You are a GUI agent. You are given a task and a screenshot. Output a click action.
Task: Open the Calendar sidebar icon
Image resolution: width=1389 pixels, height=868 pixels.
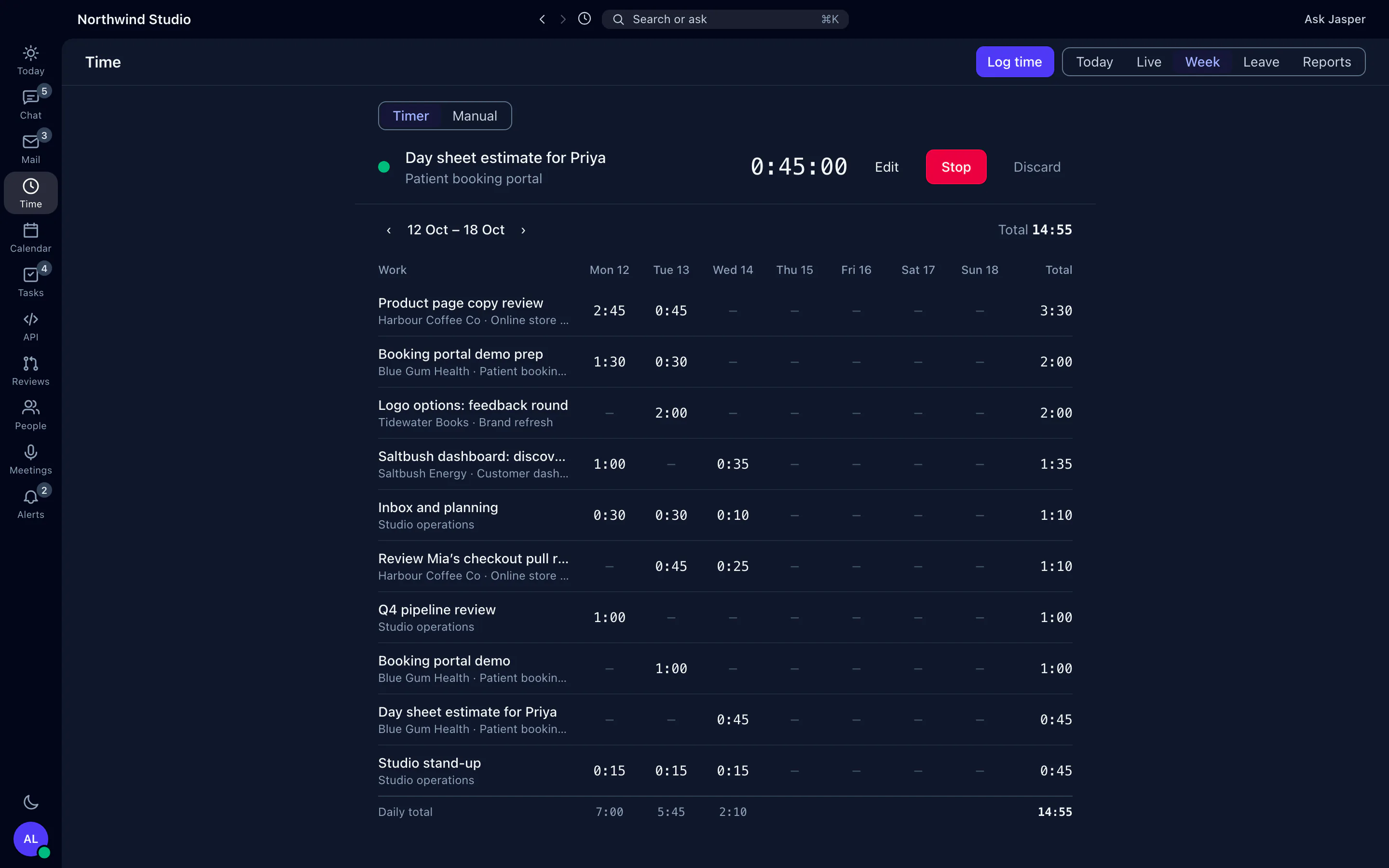click(x=30, y=238)
